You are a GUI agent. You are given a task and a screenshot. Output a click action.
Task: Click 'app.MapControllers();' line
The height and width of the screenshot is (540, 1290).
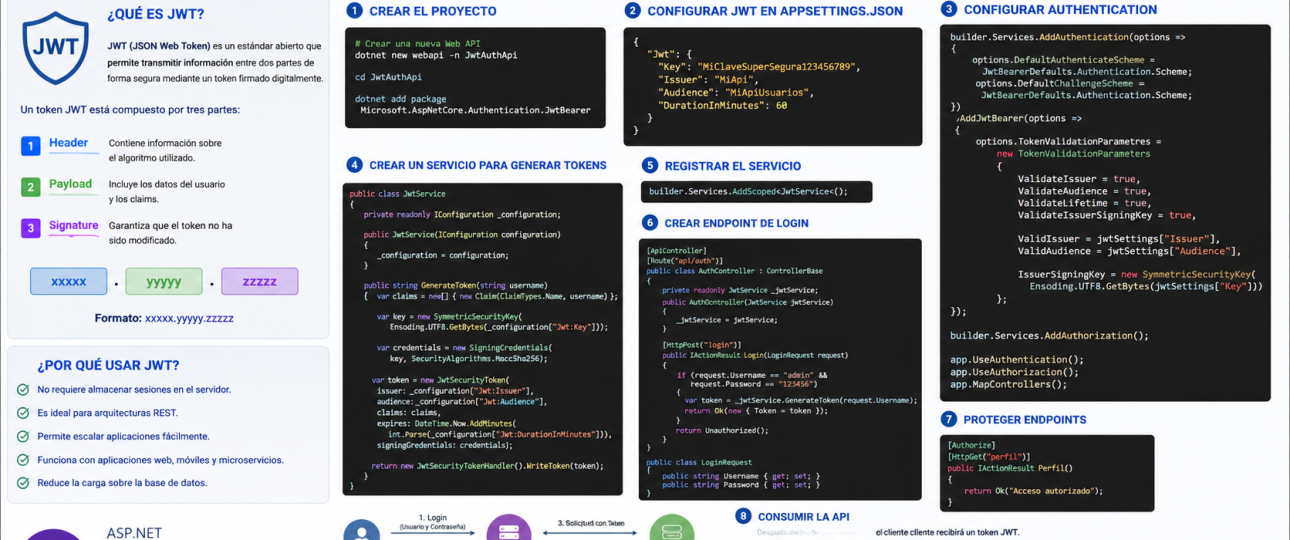click(1008, 384)
